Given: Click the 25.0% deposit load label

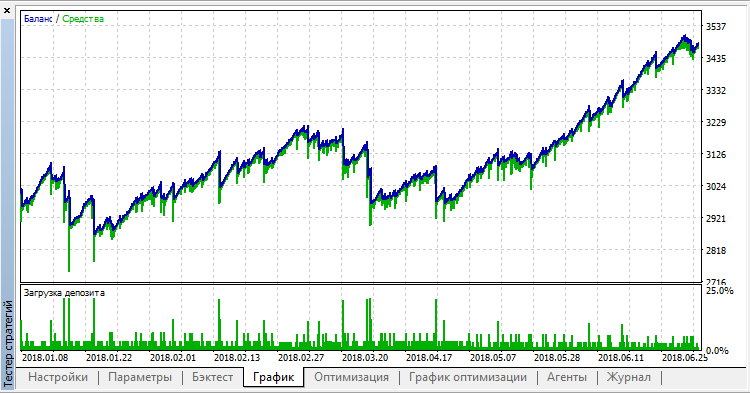Looking at the screenshot, I should (719, 291).
